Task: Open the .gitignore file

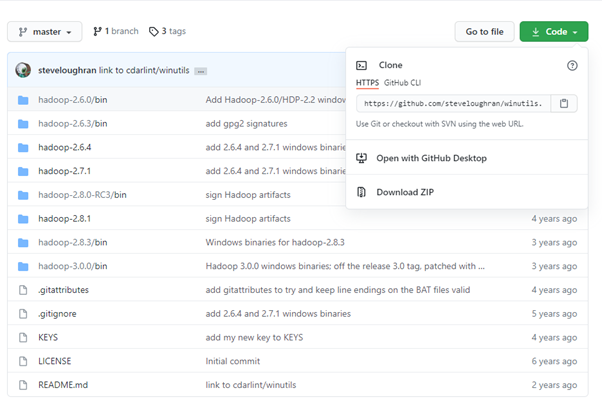Action: click(x=57, y=314)
